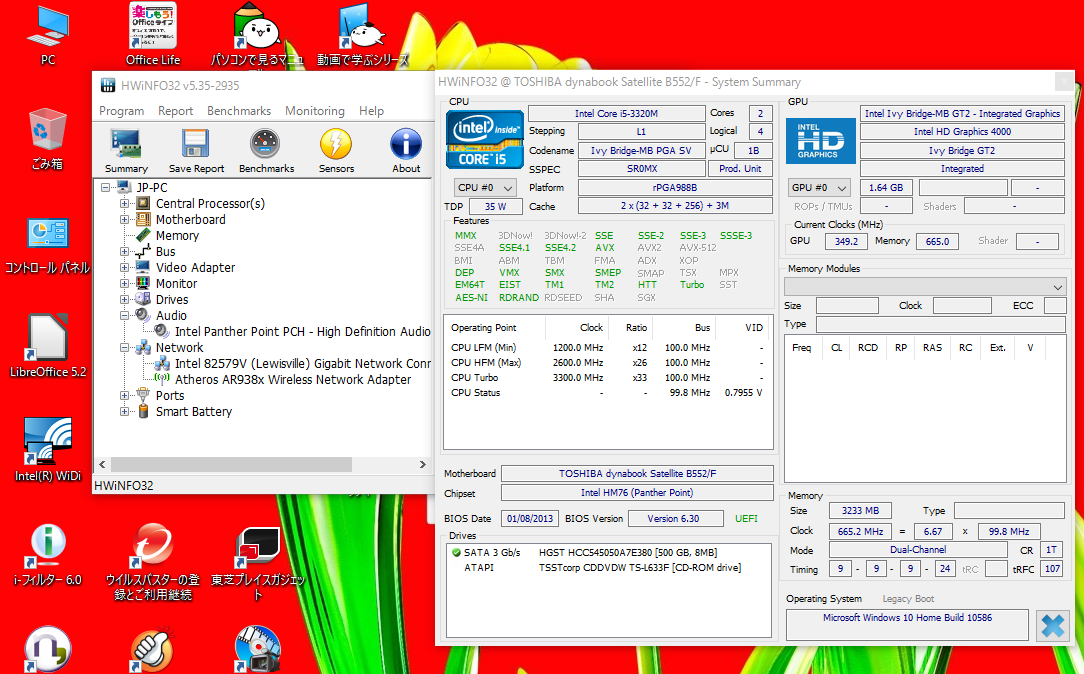
Task: Open the Sensors lightning icon
Action: pyautogui.click(x=336, y=150)
